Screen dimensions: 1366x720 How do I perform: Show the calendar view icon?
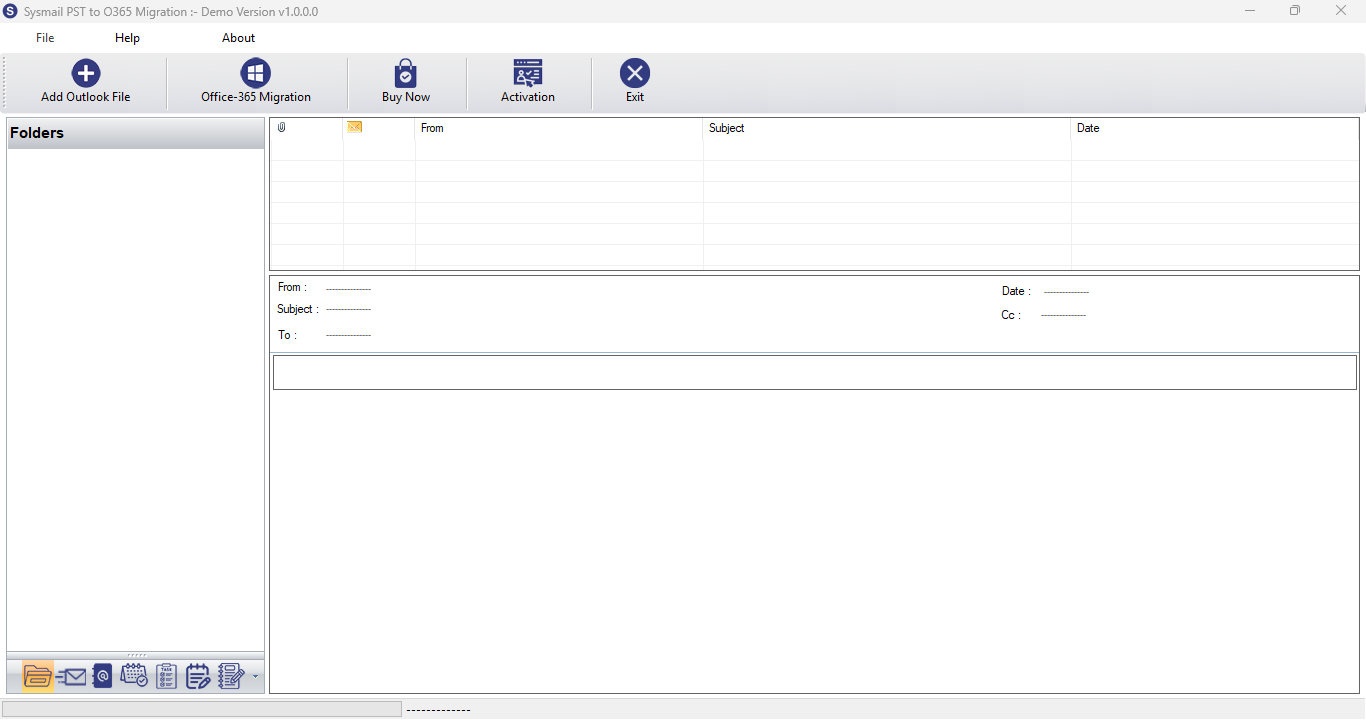(x=134, y=677)
